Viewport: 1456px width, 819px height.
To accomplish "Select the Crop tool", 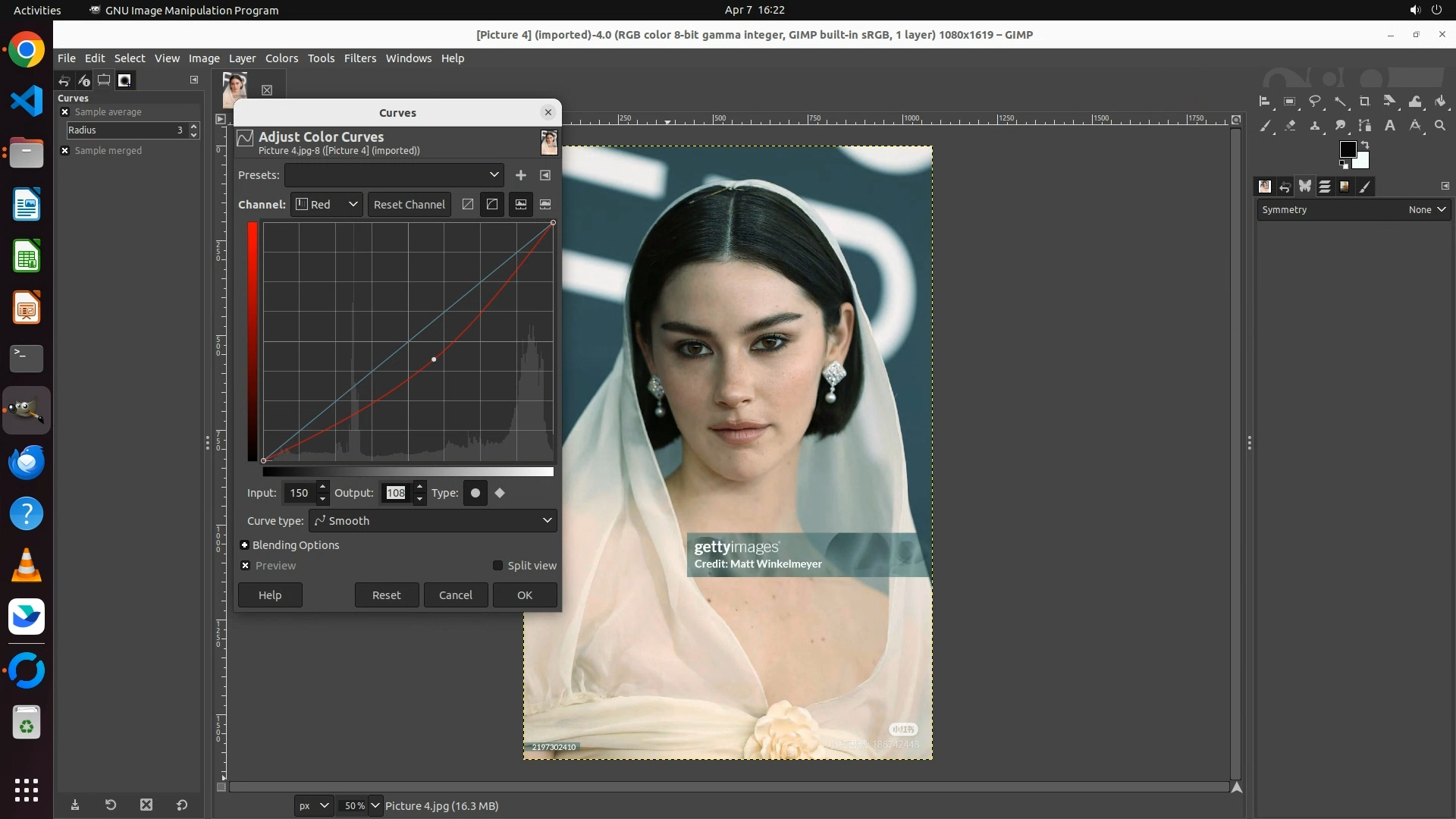I will tap(1365, 101).
